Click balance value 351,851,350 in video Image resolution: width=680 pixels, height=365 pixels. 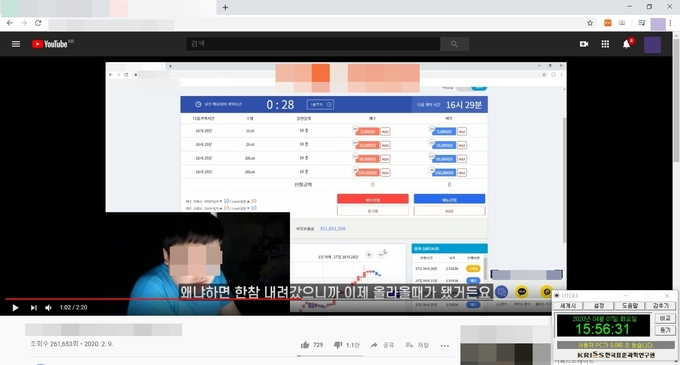point(333,228)
